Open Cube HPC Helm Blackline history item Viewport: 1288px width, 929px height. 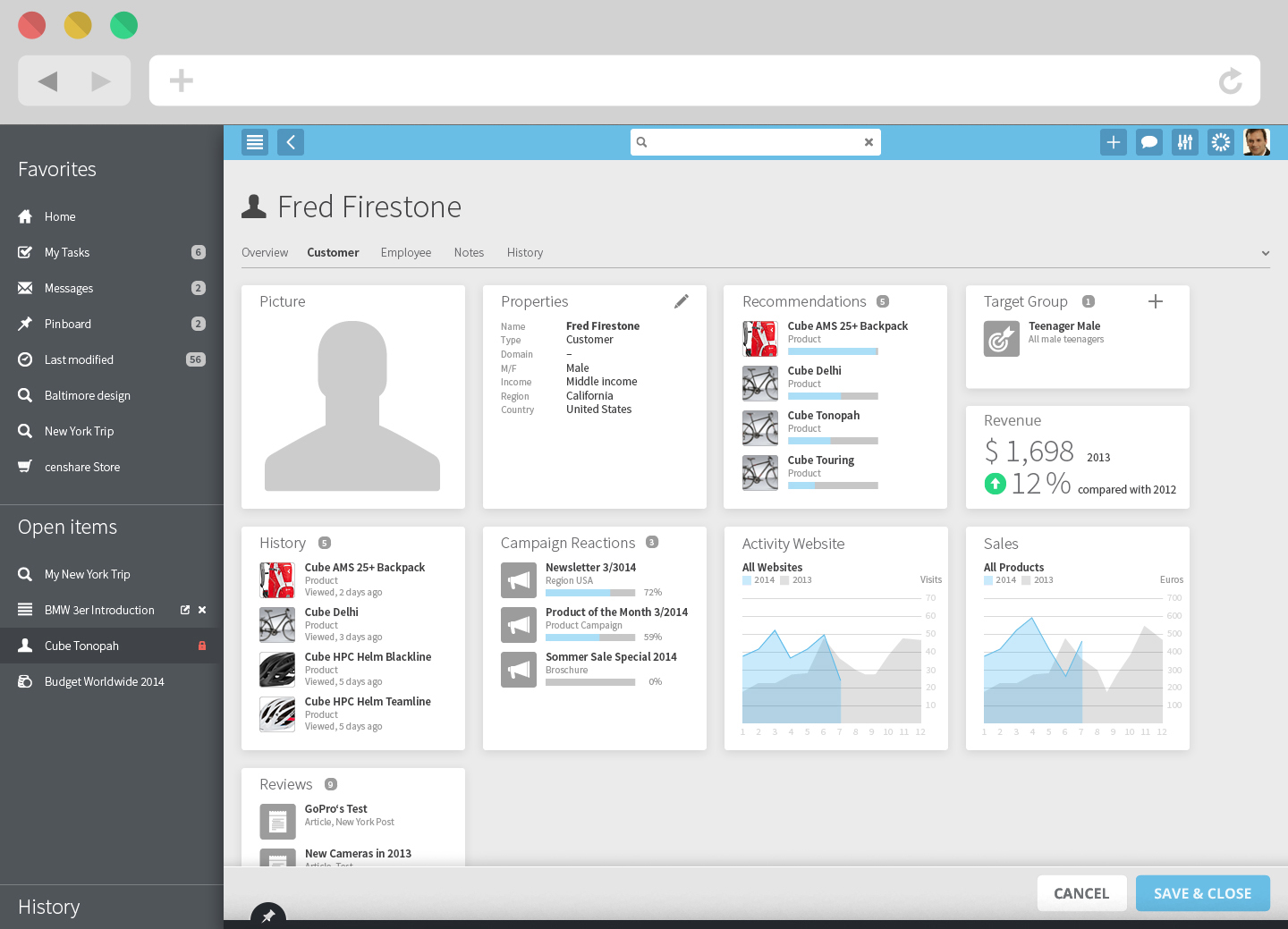(368, 657)
